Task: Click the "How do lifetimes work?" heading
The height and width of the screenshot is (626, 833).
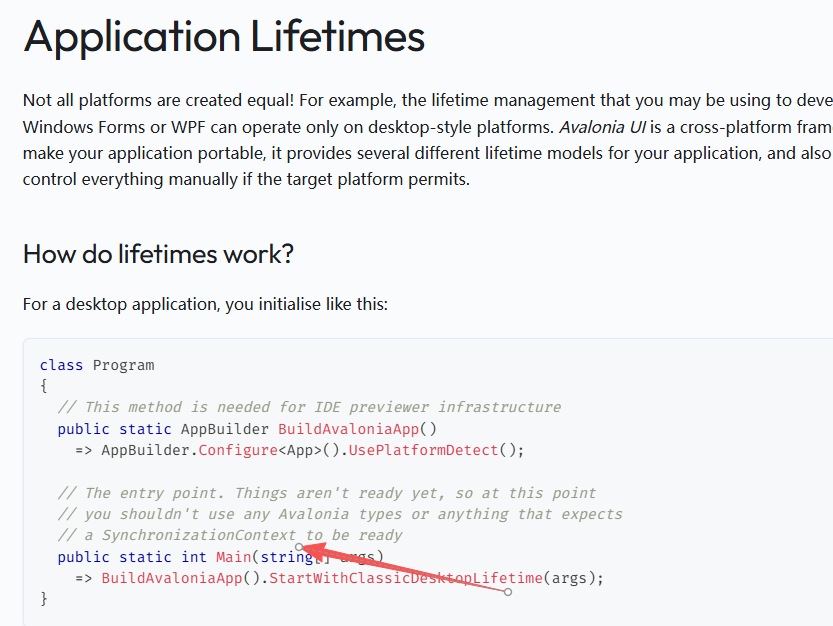Action: [x=158, y=253]
